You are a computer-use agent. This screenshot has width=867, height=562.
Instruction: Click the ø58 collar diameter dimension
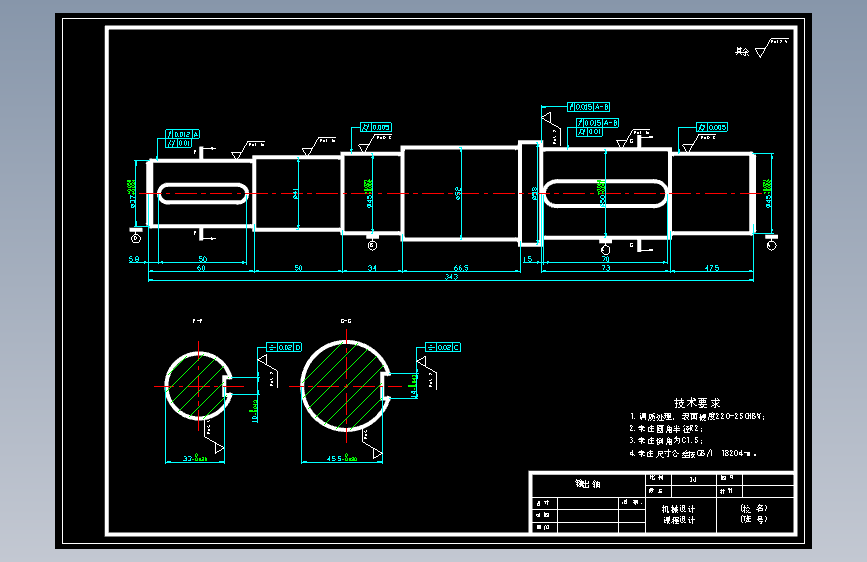click(x=535, y=193)
